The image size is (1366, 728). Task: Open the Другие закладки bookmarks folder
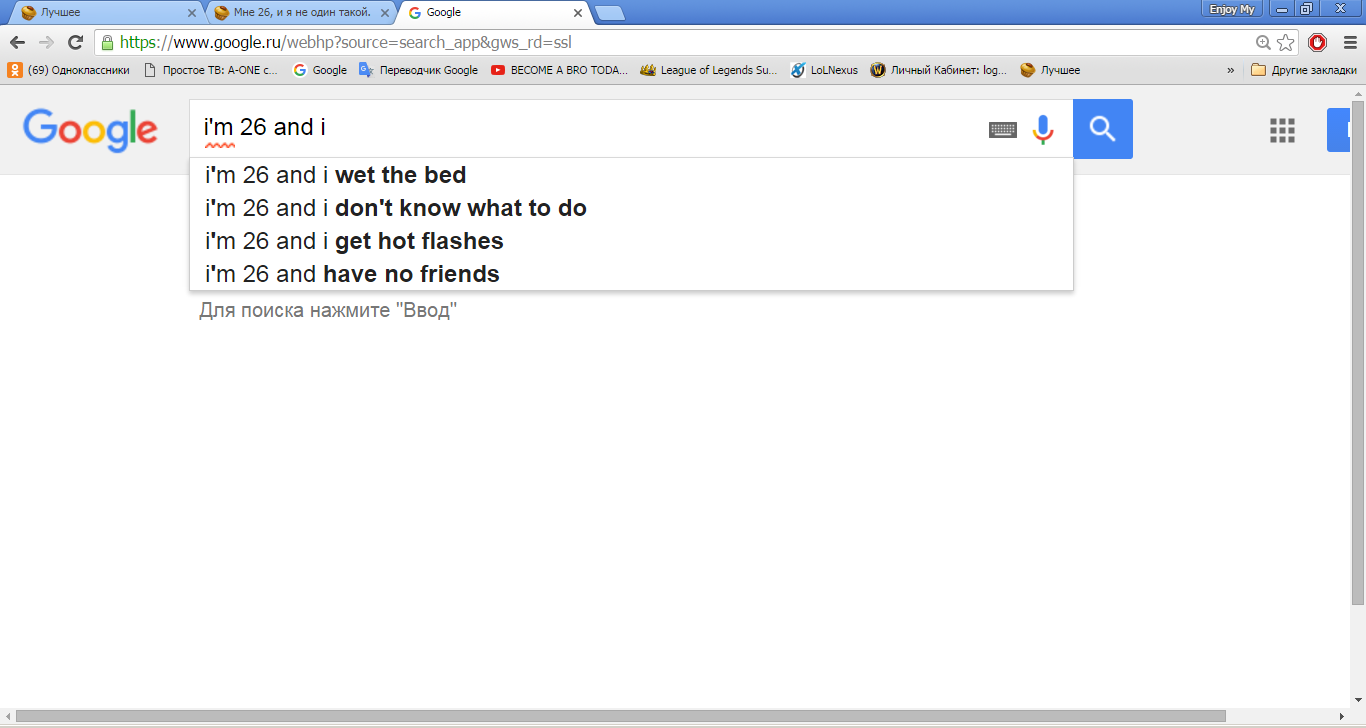pyautogui.click(x=1304, y=71)
